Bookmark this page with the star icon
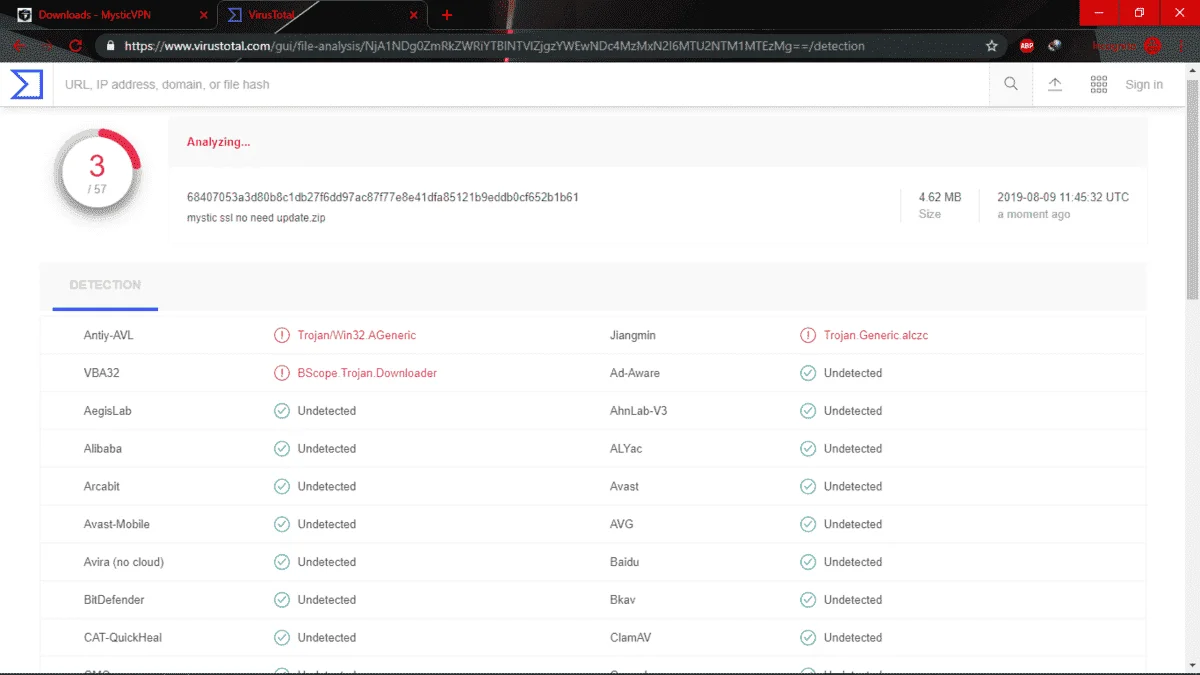The width and height of the screenshot is (1200, 675). [992, 46]
